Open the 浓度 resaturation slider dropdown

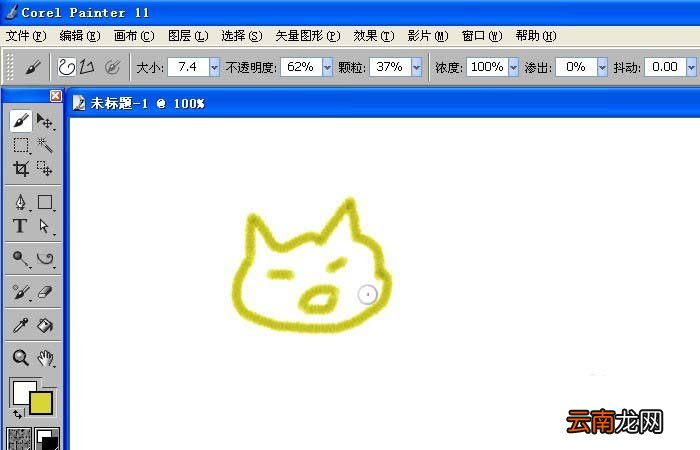click(x=513, y=67)
